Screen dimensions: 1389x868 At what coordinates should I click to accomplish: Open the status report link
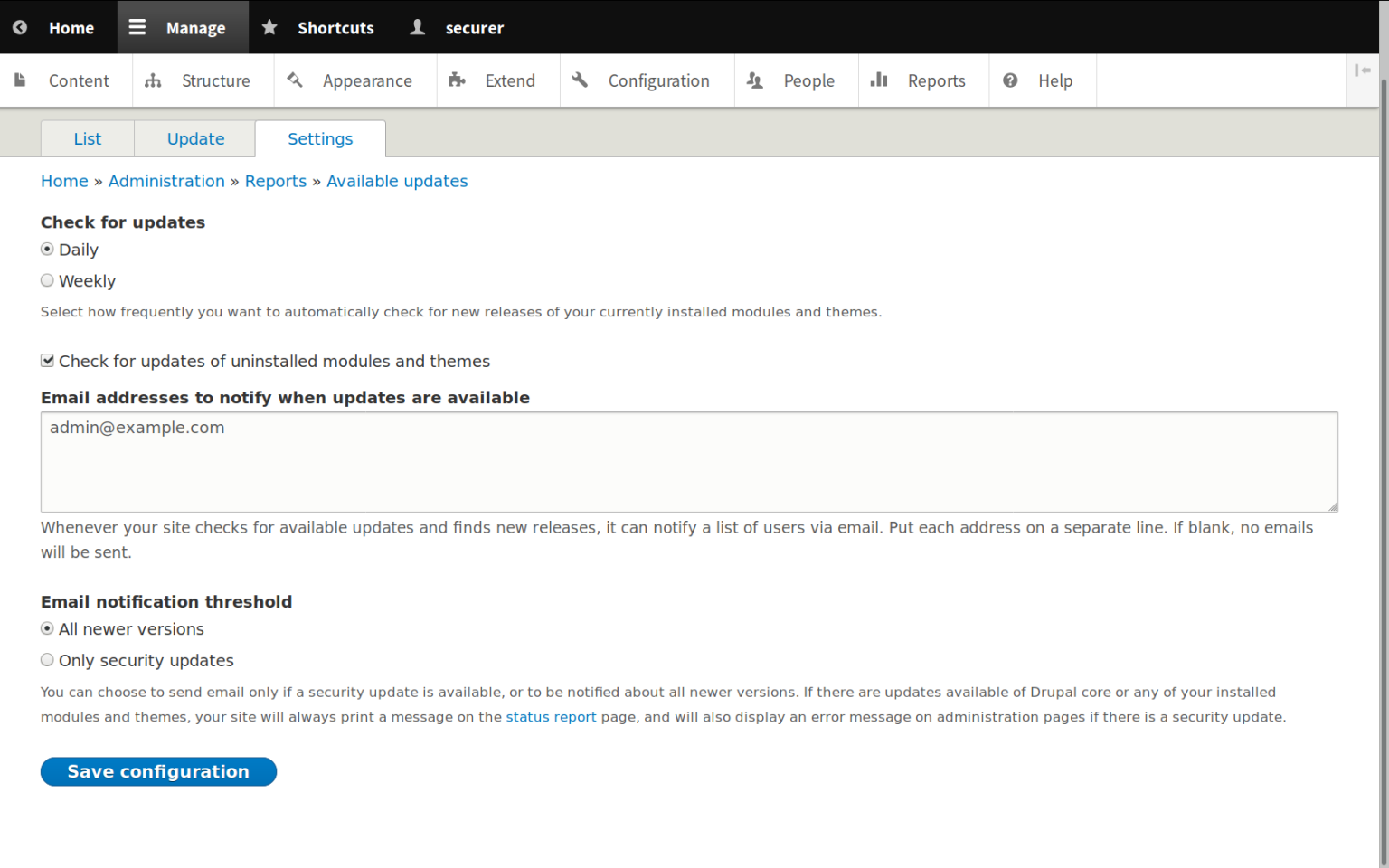(x=551, y=716)
